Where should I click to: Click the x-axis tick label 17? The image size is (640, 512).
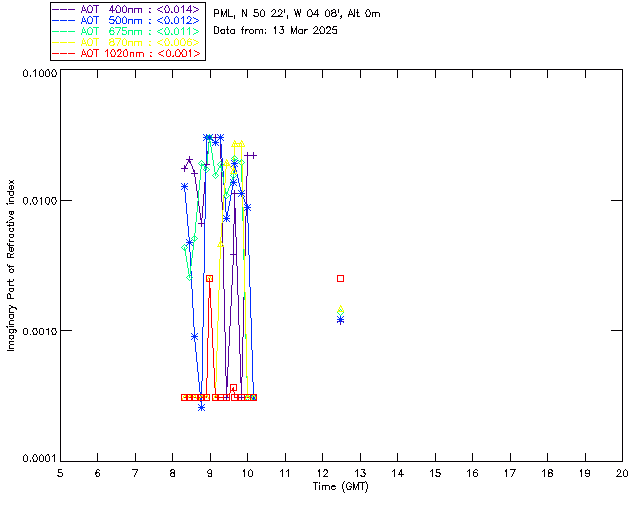[x=510, y=473]
